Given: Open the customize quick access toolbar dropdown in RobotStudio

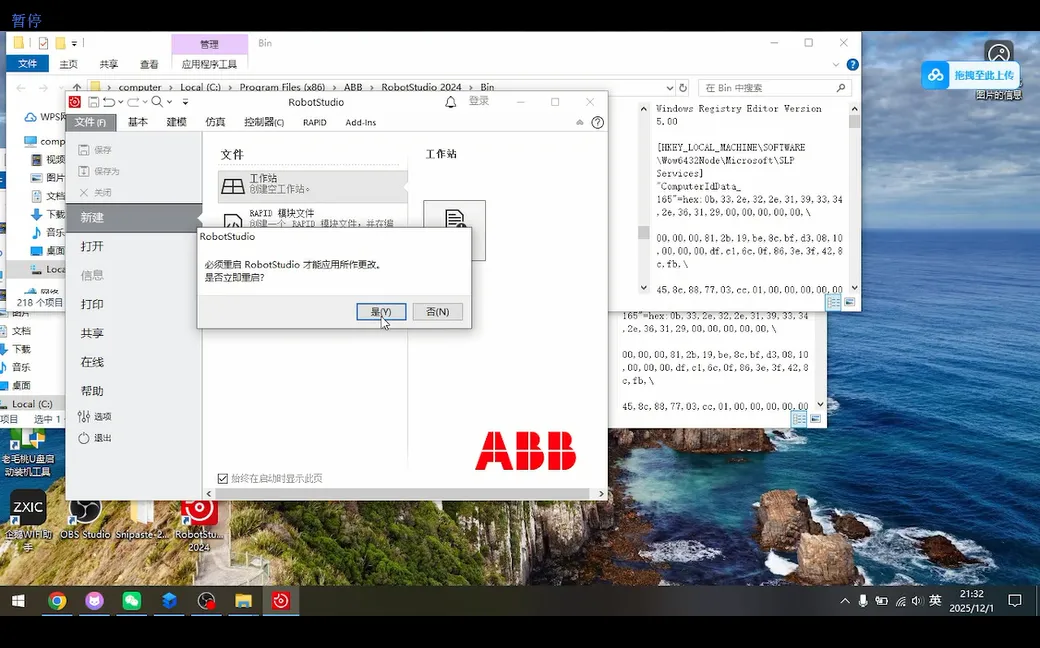Looking at the screenshot, I should (x=185, y=101).
